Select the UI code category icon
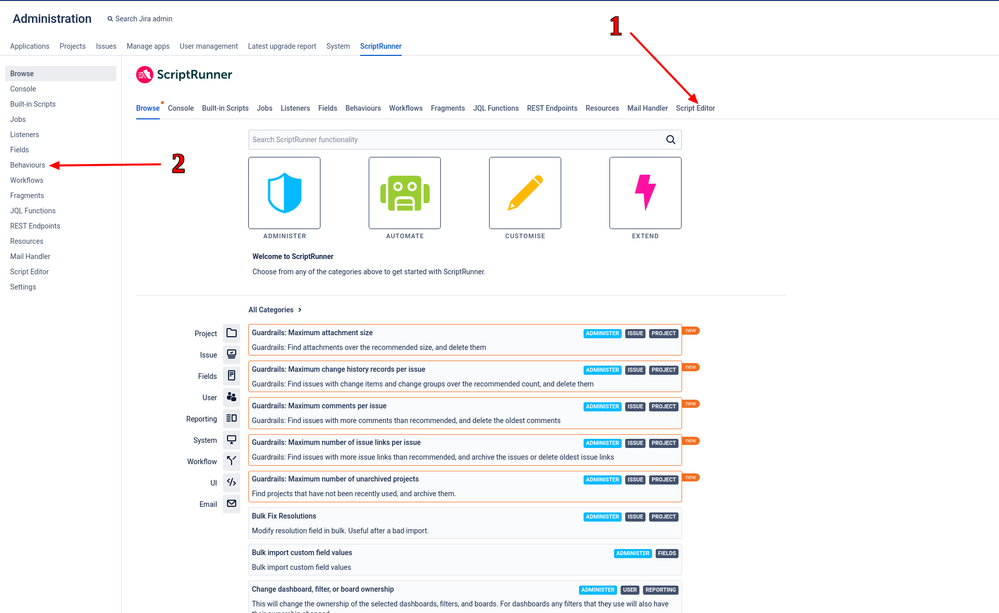999x613 pixels. click(231, 482)
